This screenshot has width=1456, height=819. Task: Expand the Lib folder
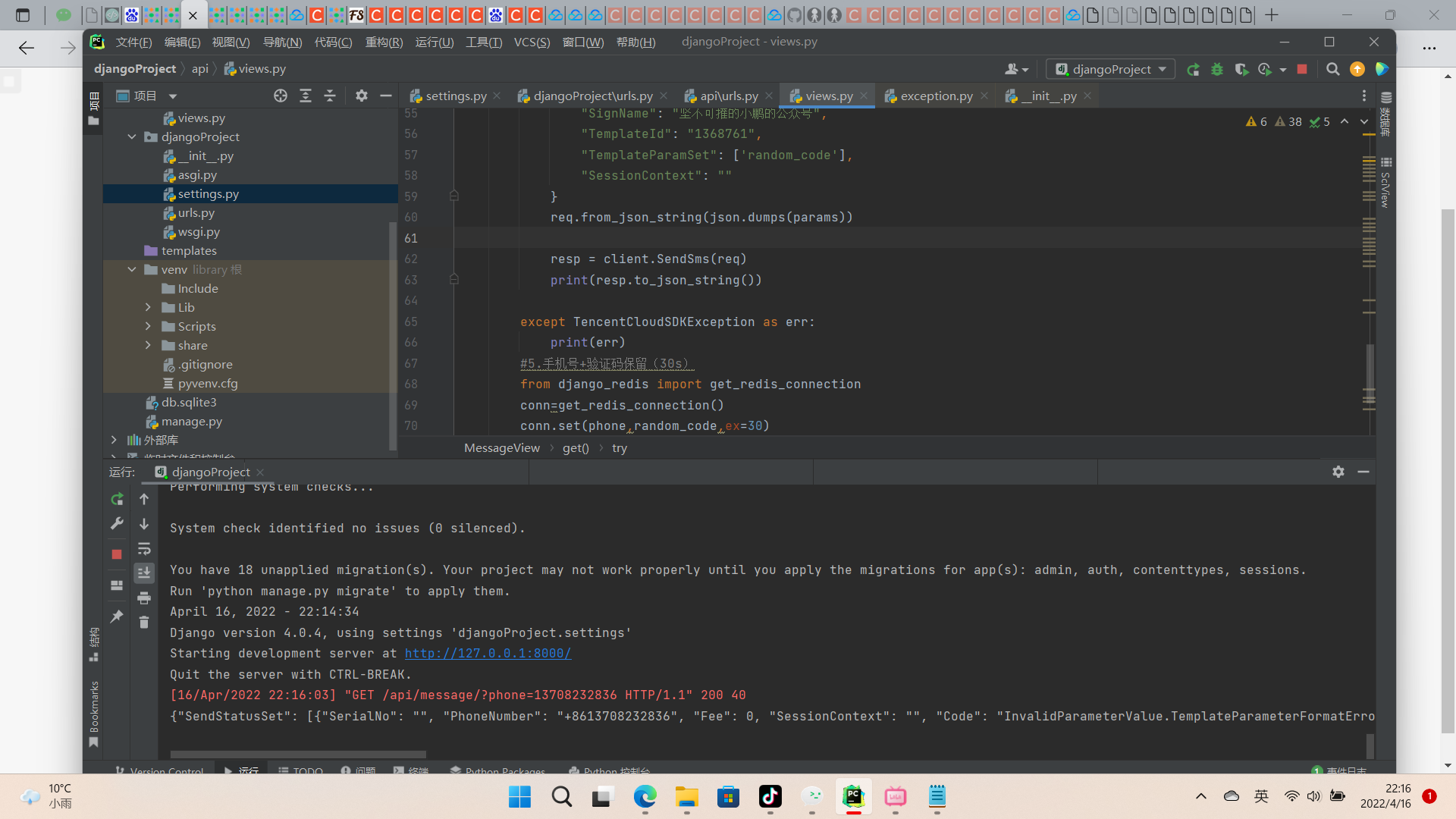(148, 308)
